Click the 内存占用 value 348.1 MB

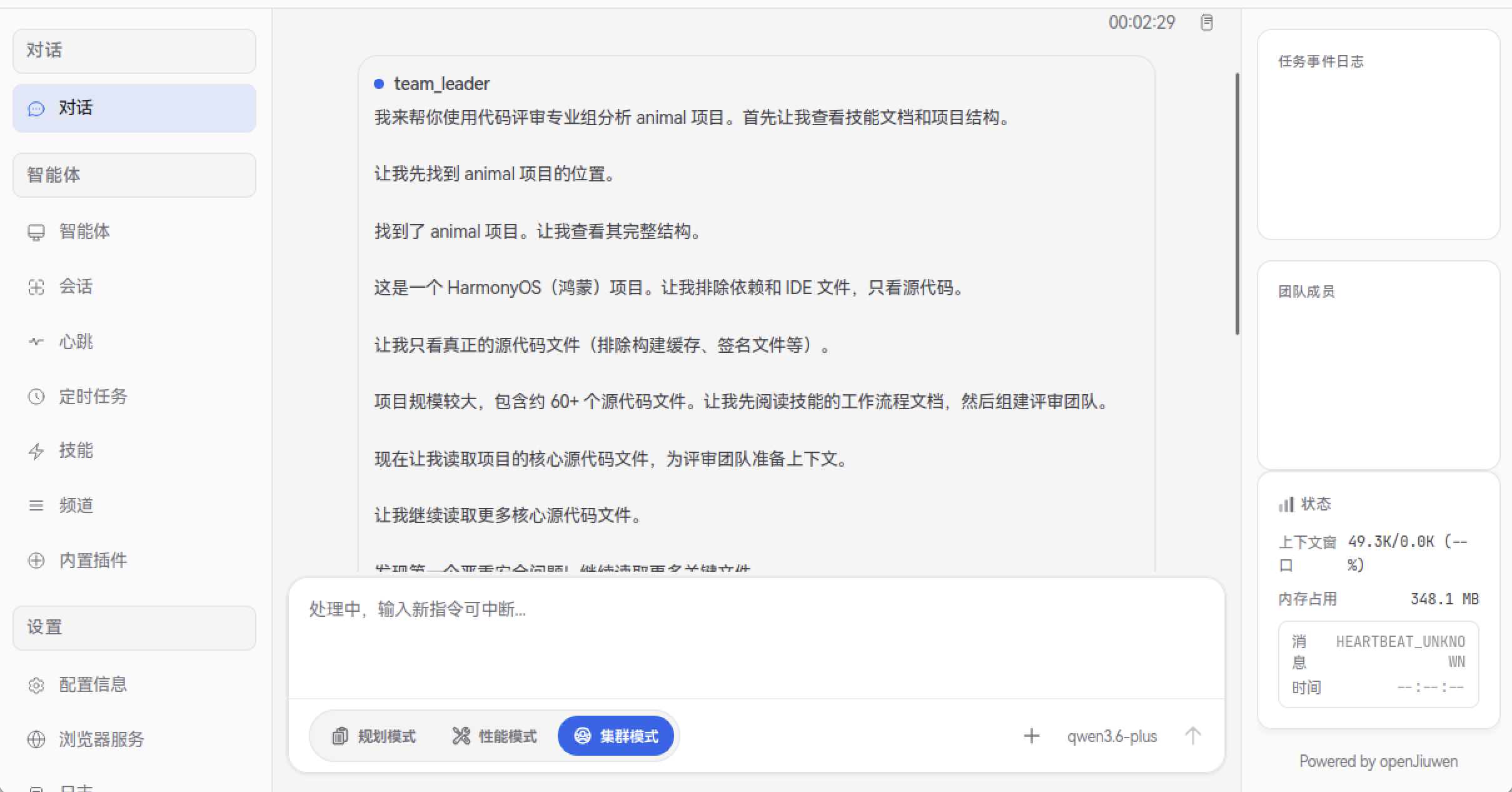click(x=1444, y=599)
